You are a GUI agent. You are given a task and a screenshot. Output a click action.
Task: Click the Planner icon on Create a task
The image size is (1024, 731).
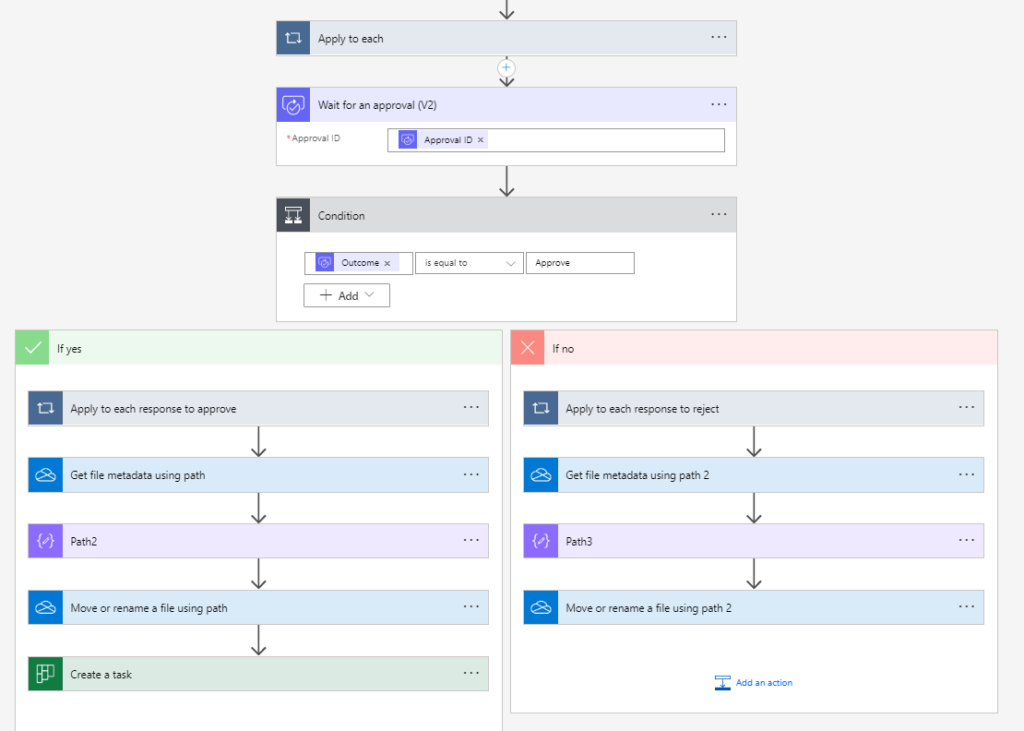click(x=45, y=674)
